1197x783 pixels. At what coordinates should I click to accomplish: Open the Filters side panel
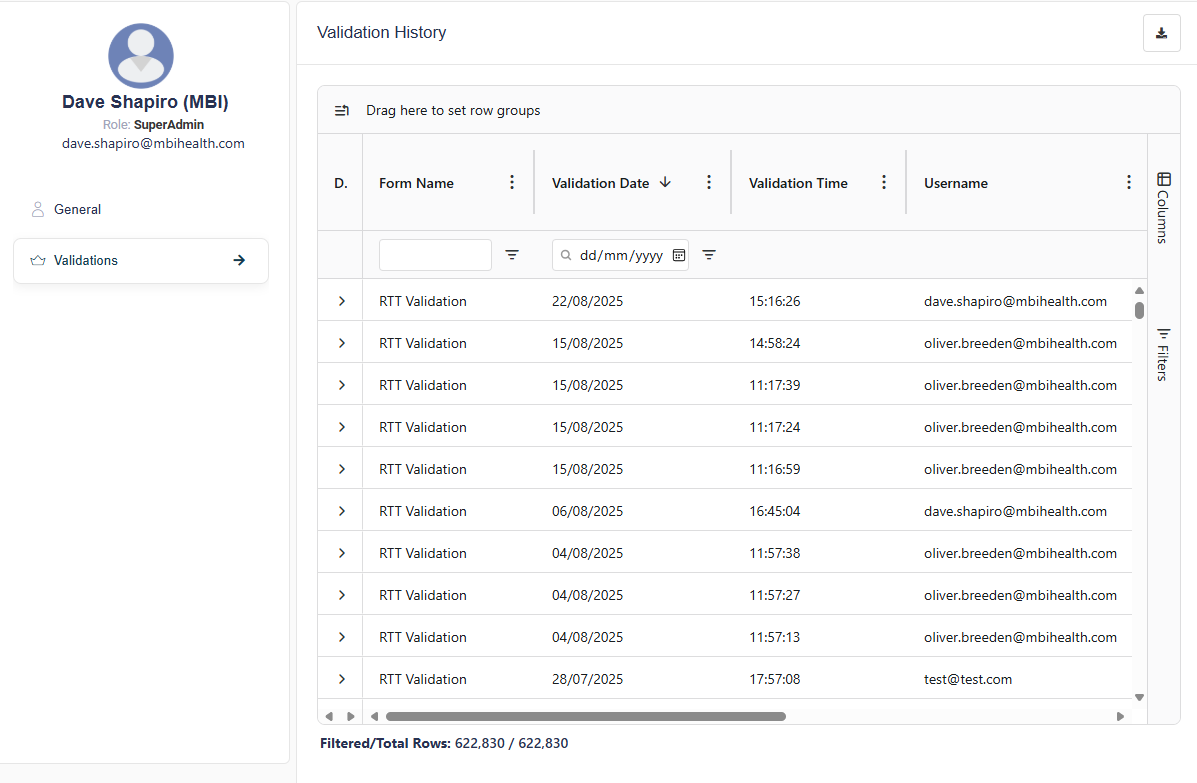1163,354
